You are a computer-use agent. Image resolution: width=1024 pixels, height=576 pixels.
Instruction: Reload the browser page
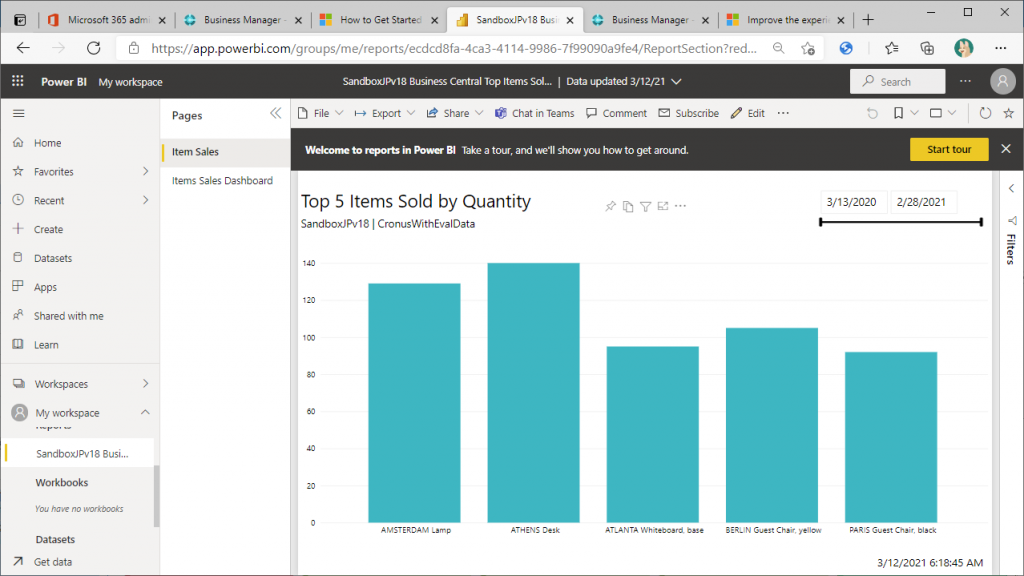(94, 48)
